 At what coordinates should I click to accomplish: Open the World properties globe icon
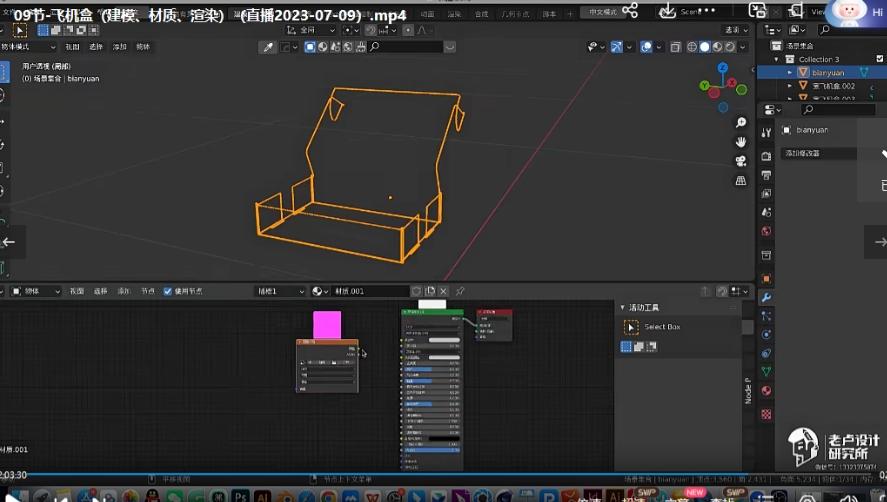tap(766, 231)
